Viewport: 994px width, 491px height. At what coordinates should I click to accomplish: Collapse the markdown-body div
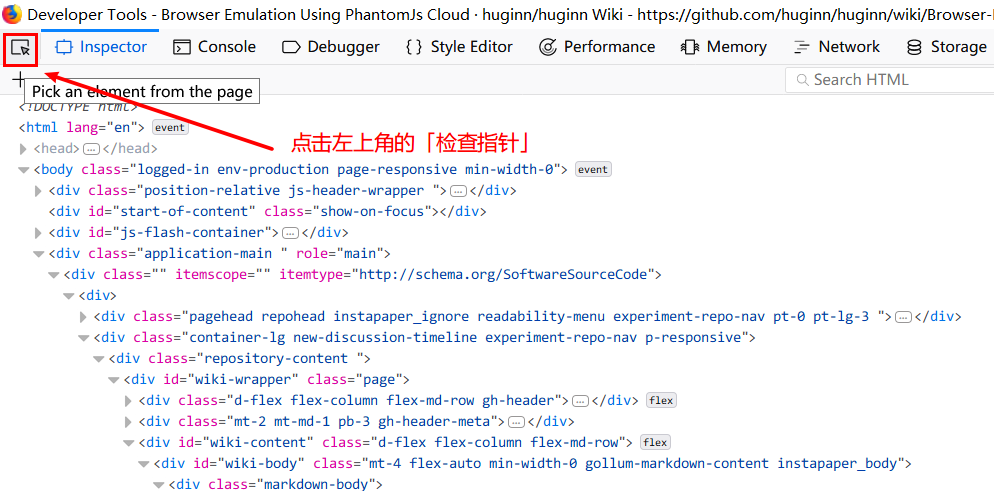(x=159, y=485)
